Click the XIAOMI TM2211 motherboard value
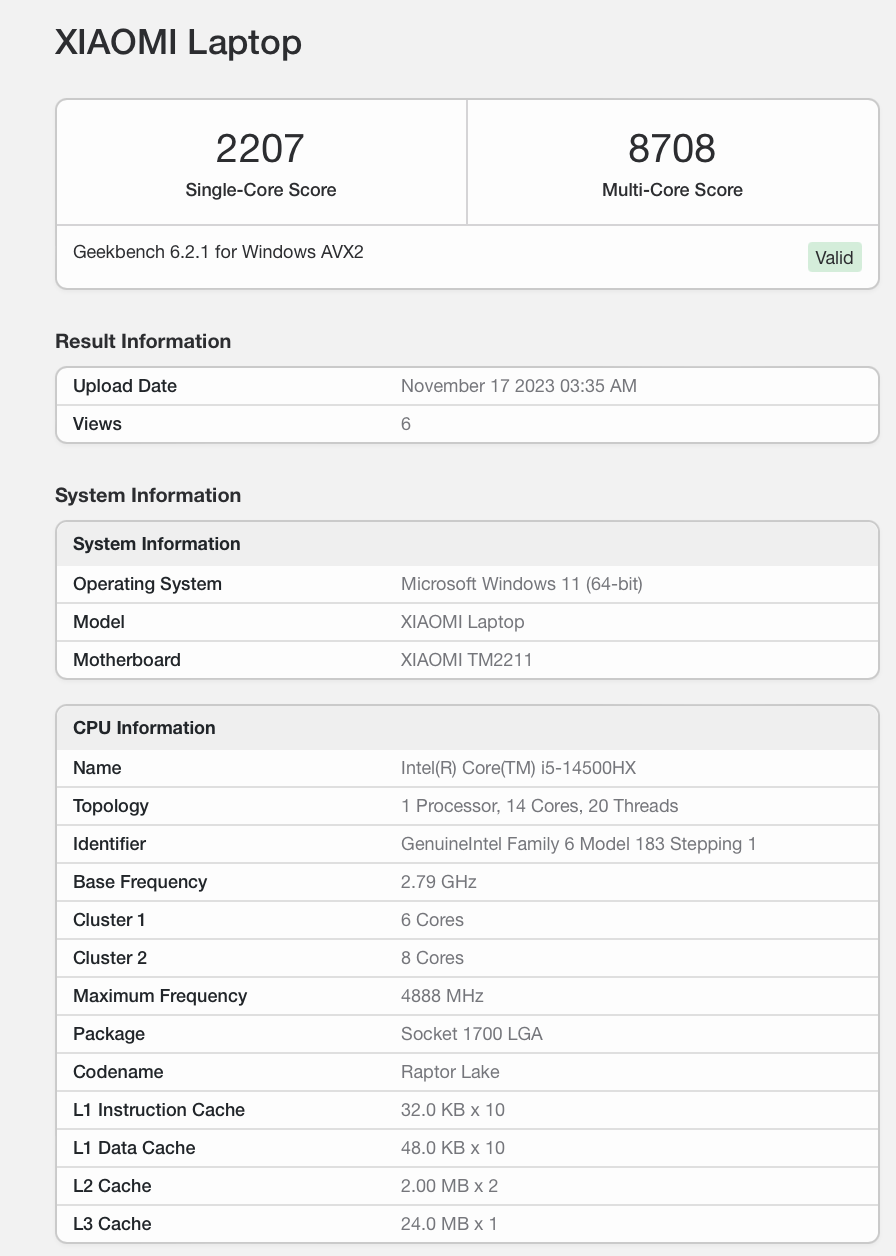The width and height of the screenshot is (896, 1256). 466,660
